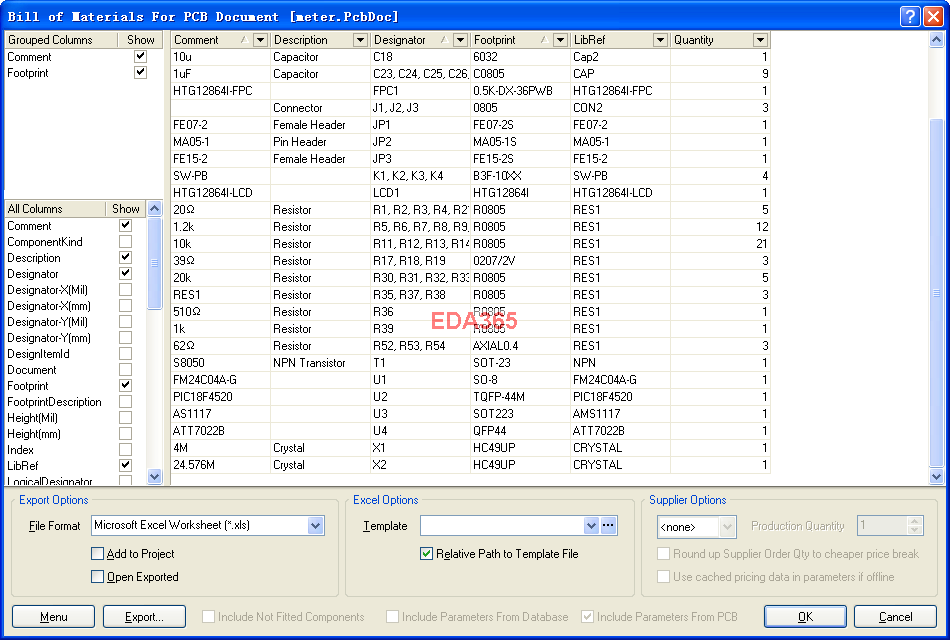The height and width of the screenshot is (640, 950).
Task: Open the Supplier none dropdown
Action: click(x=727, y=527)
